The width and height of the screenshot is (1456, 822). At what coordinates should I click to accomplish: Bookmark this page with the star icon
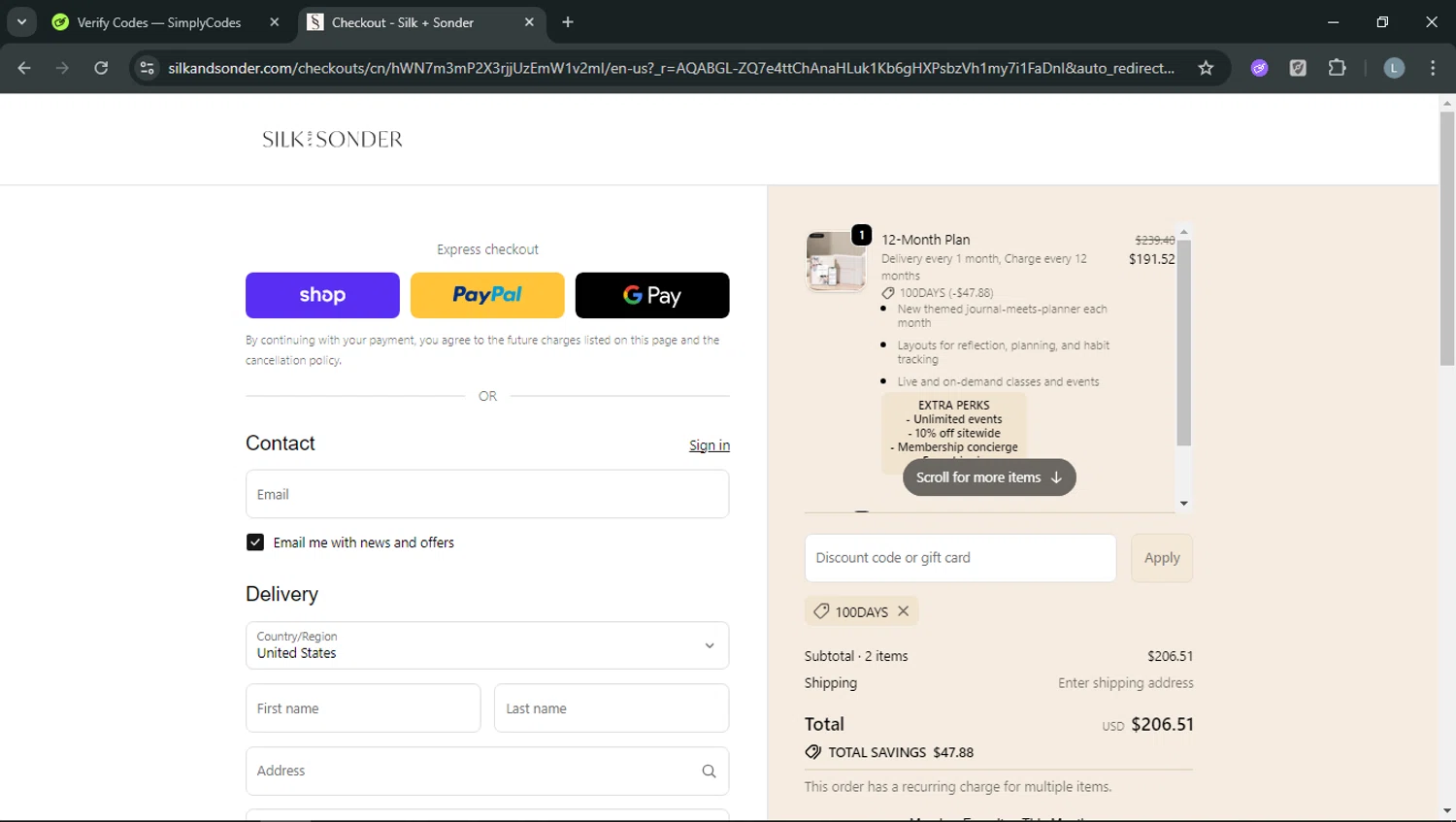coord(1206,68)
